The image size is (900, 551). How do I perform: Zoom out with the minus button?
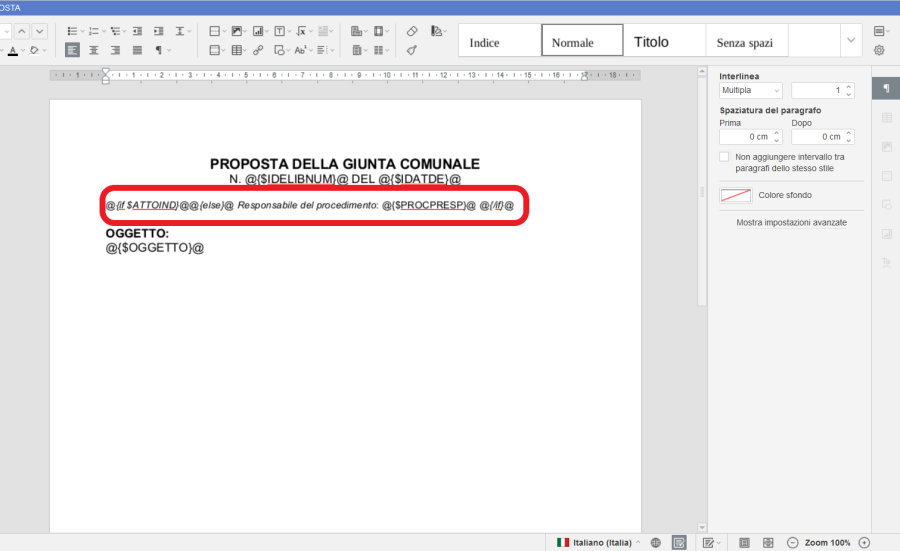pyautogui.click(x=793, y=542)
